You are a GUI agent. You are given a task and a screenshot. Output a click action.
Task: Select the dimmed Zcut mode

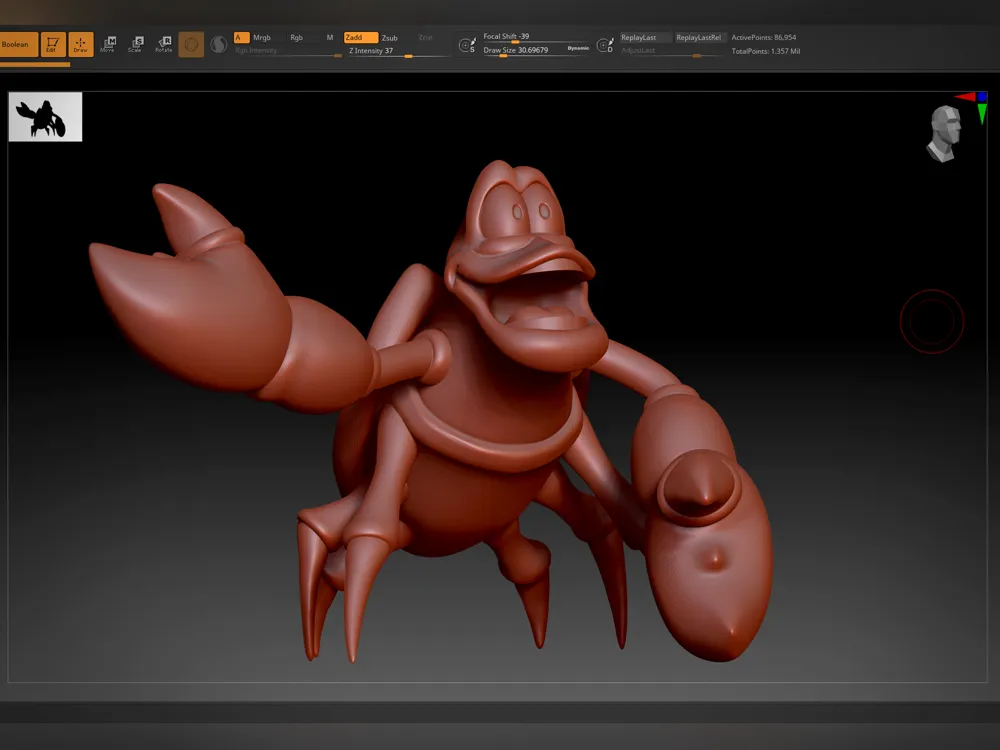[x=425, y=38]
